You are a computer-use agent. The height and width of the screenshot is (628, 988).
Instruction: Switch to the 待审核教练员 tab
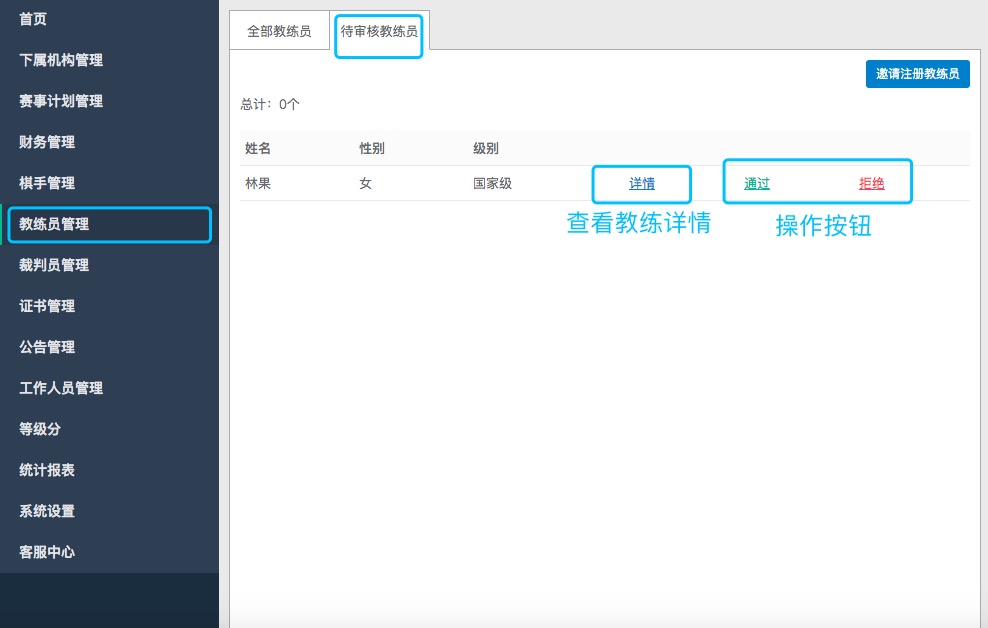click(x=379, y=31)
